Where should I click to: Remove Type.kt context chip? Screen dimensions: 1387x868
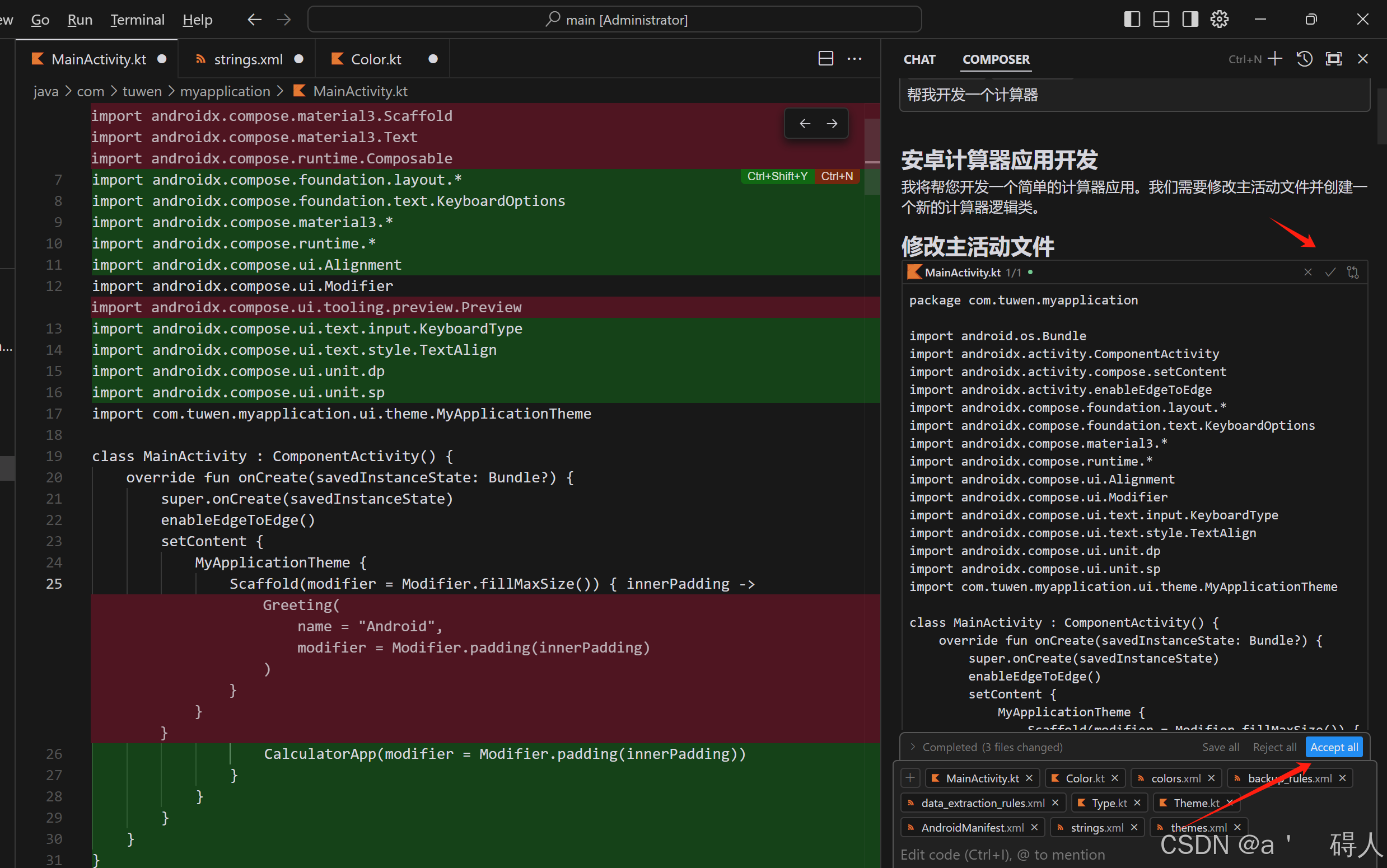(1137, 803)
